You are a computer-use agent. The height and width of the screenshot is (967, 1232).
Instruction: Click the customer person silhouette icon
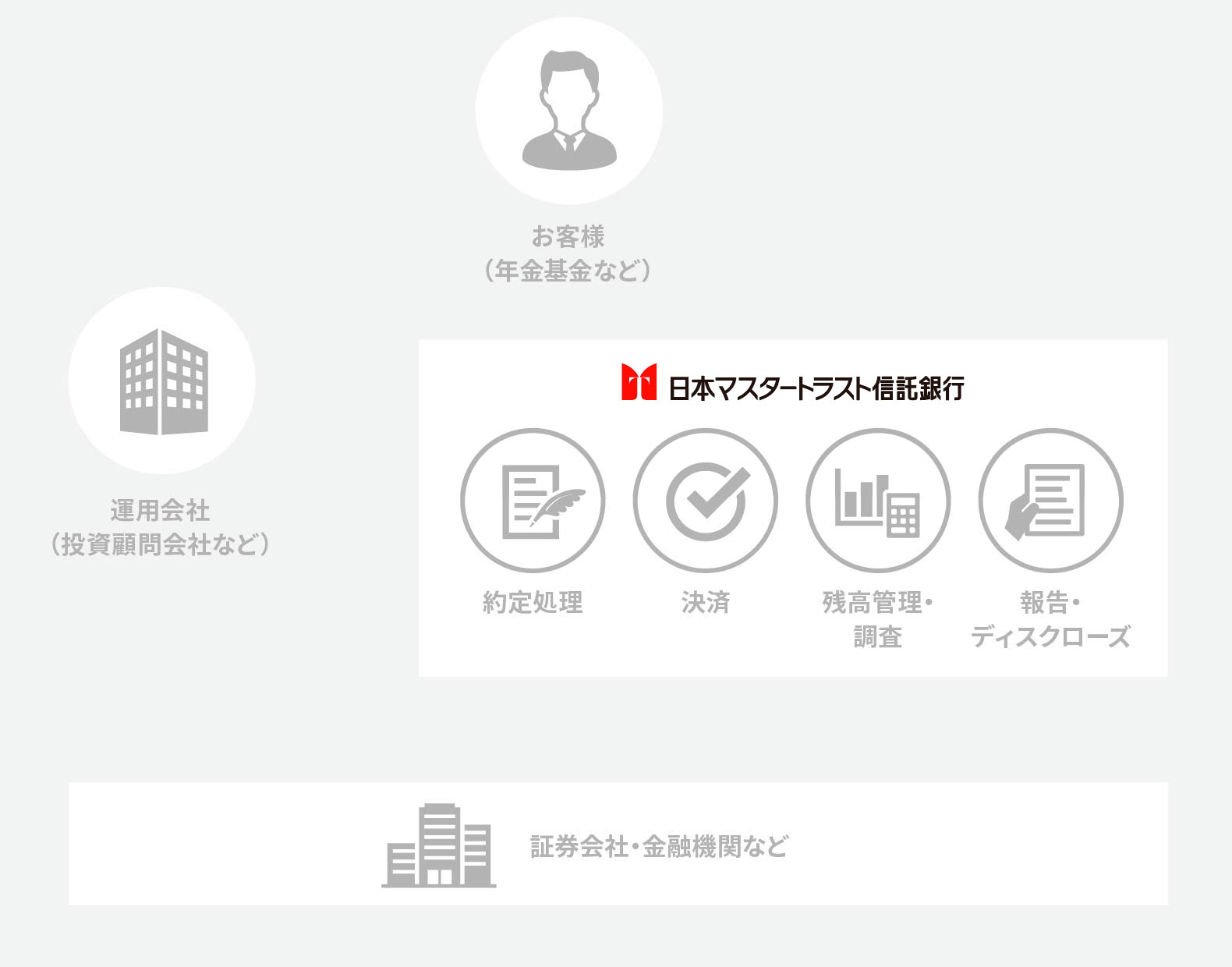(569, 110)
